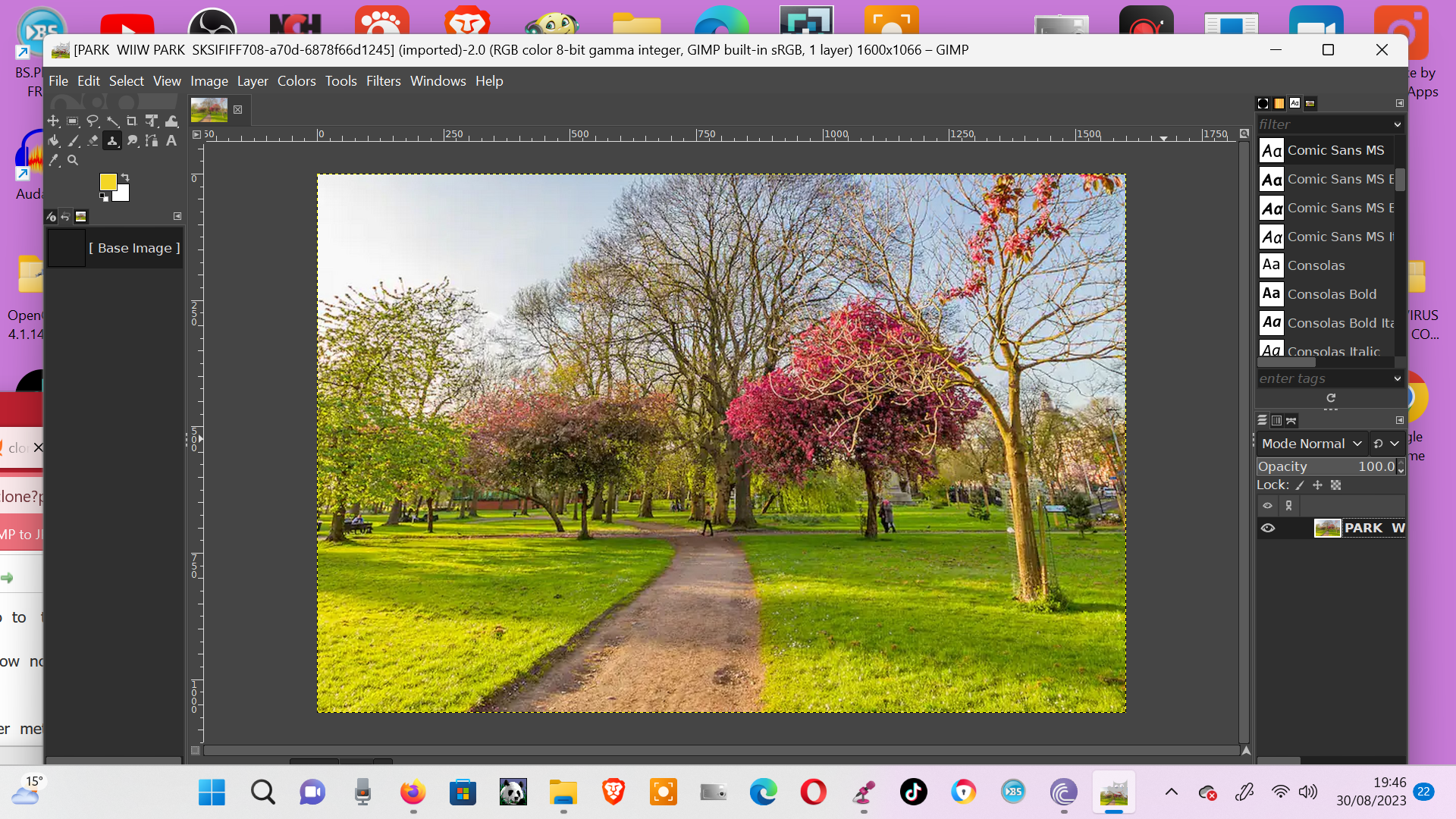The height and width of the screenshot is (819, 1456).
Task: Toggle lock pixels brush icon
Action: click(1300, 485)
